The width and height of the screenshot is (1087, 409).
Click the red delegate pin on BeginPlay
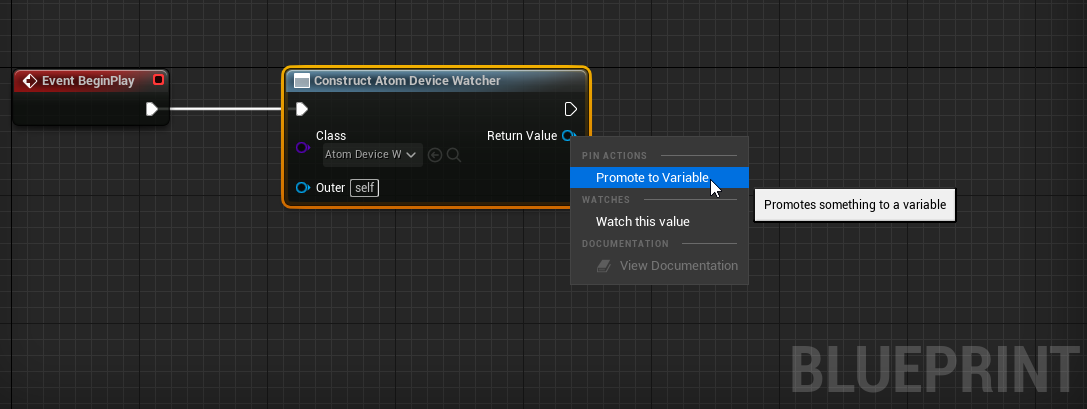(158, 80)
